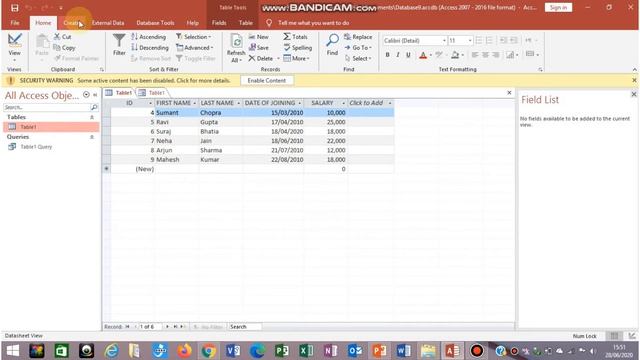Select the cell containing Neha
The image size is (640, 360).
[x=177, y=141]
